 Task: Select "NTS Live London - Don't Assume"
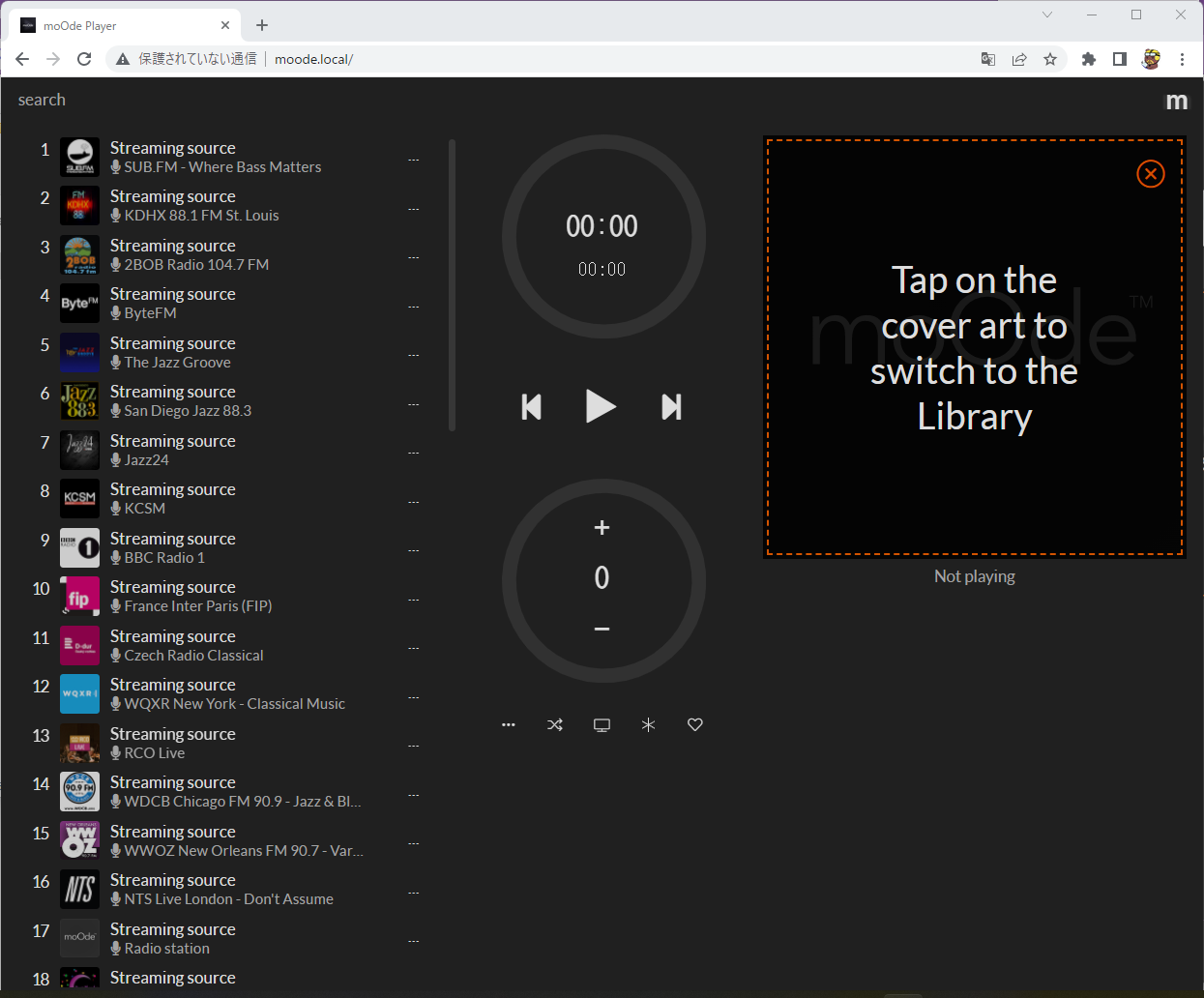(228, 899)
